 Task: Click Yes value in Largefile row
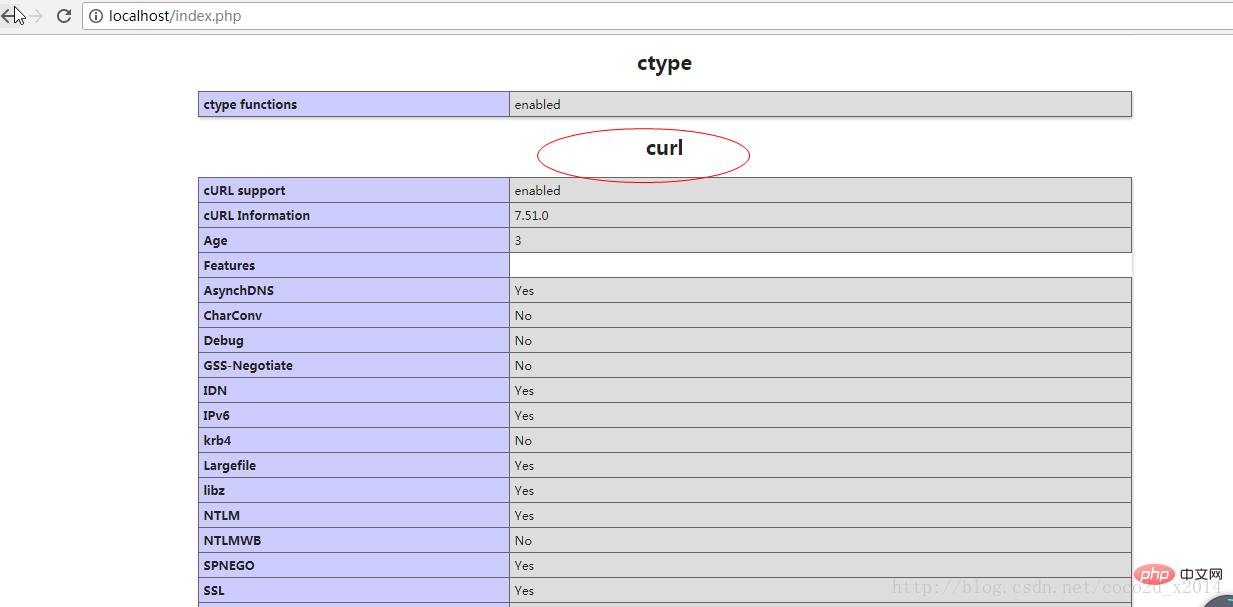pyautogui.click(x=524, y=465)
